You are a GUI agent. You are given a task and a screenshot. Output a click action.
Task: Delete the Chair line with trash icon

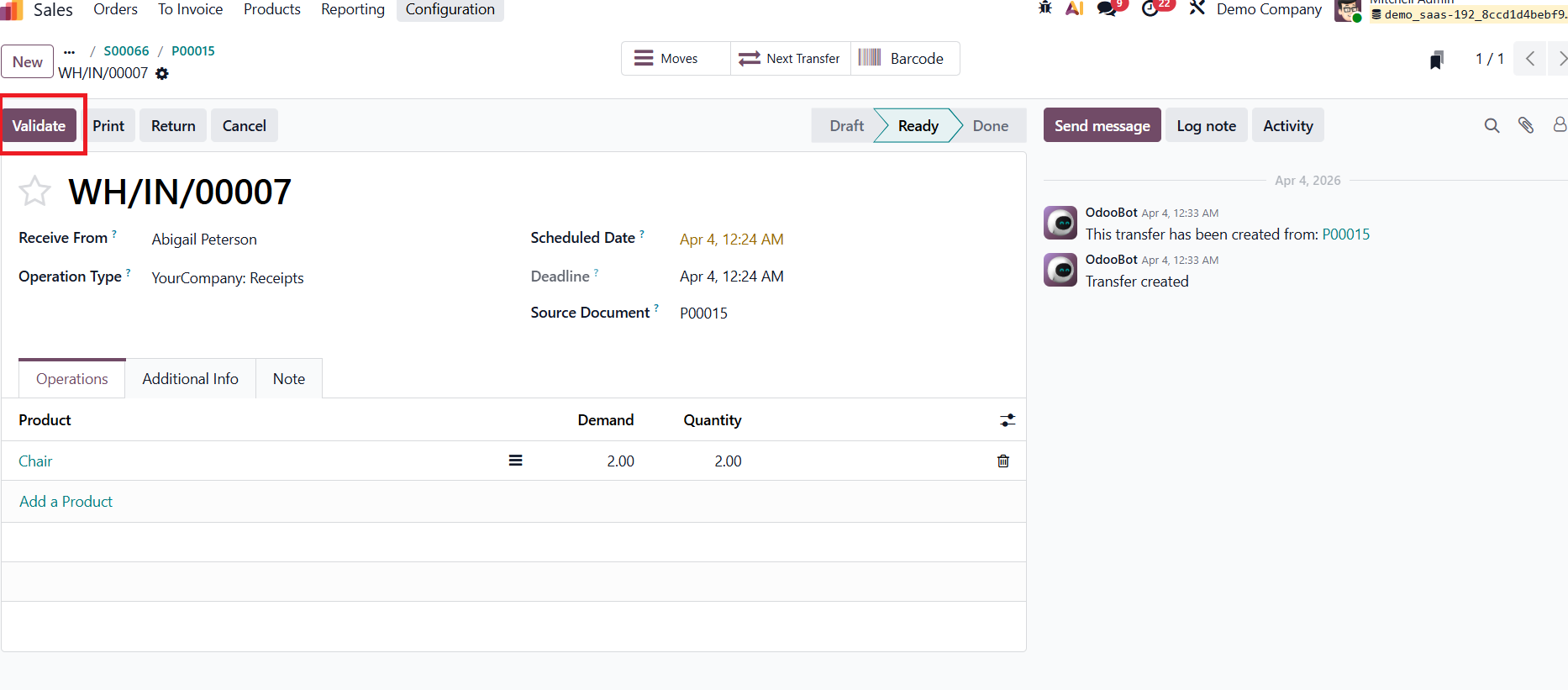click(x=1002, y=461)
